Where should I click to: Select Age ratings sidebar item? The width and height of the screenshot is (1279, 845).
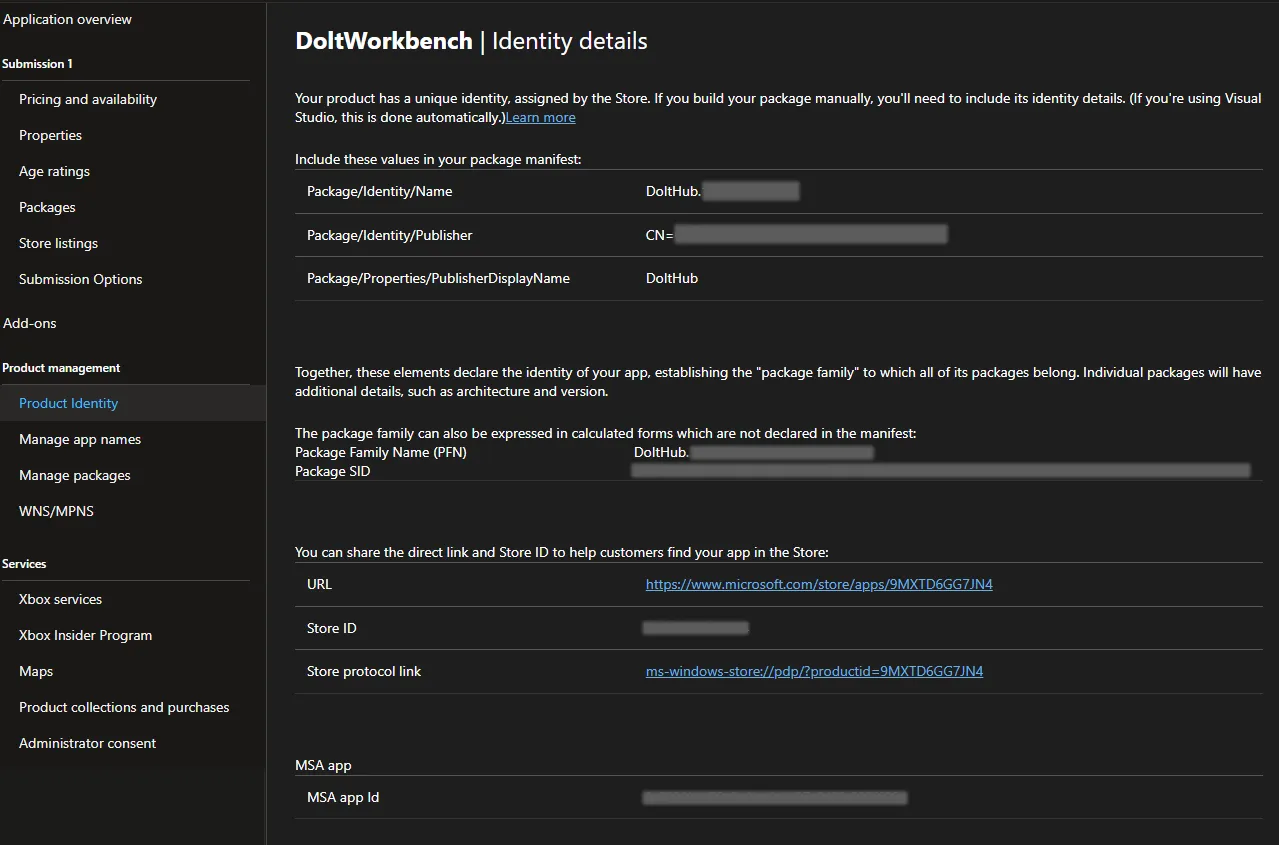click(54, 171)
